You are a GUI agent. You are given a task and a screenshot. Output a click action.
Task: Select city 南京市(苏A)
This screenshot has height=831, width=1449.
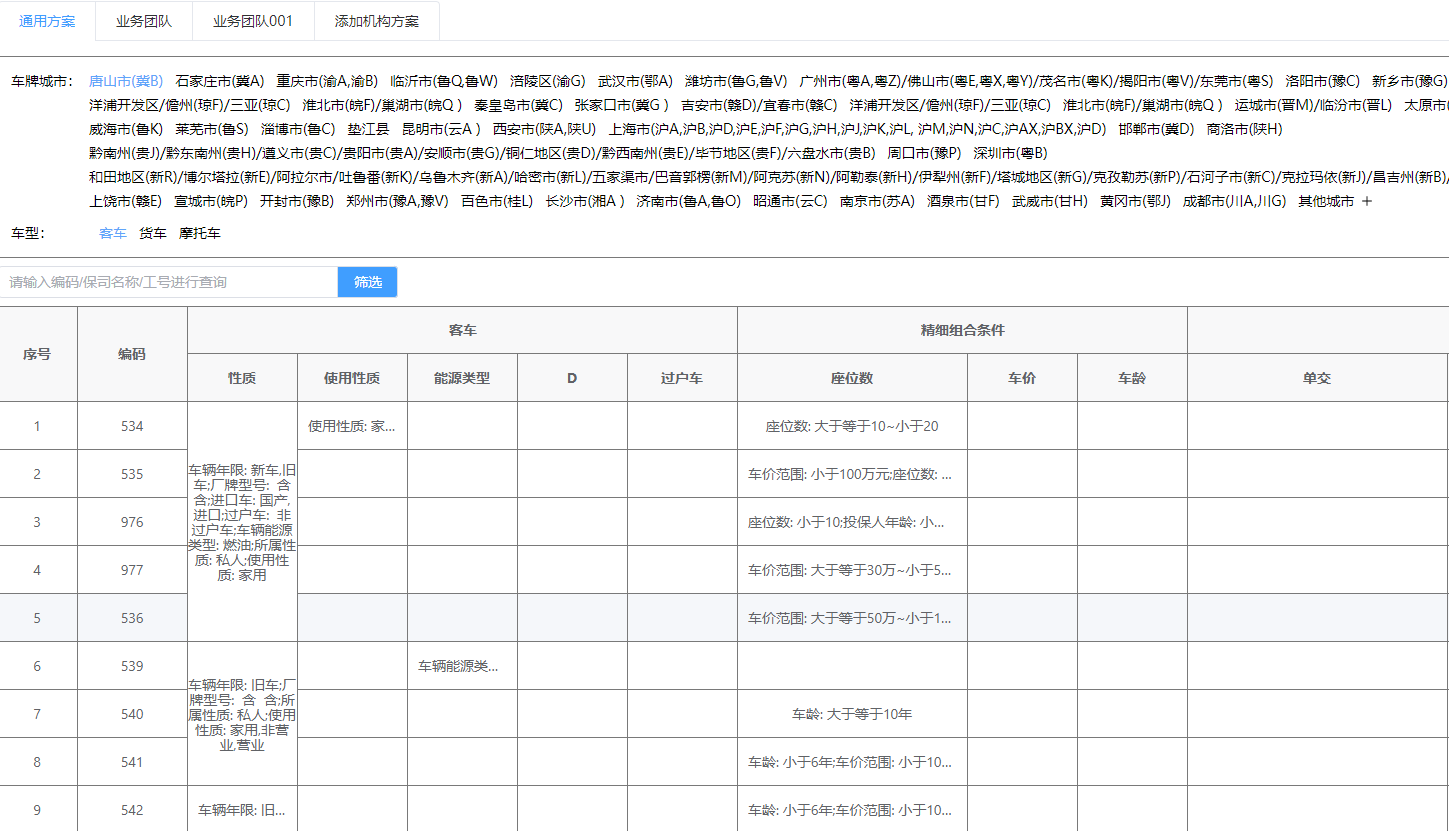tap(877, 201)
